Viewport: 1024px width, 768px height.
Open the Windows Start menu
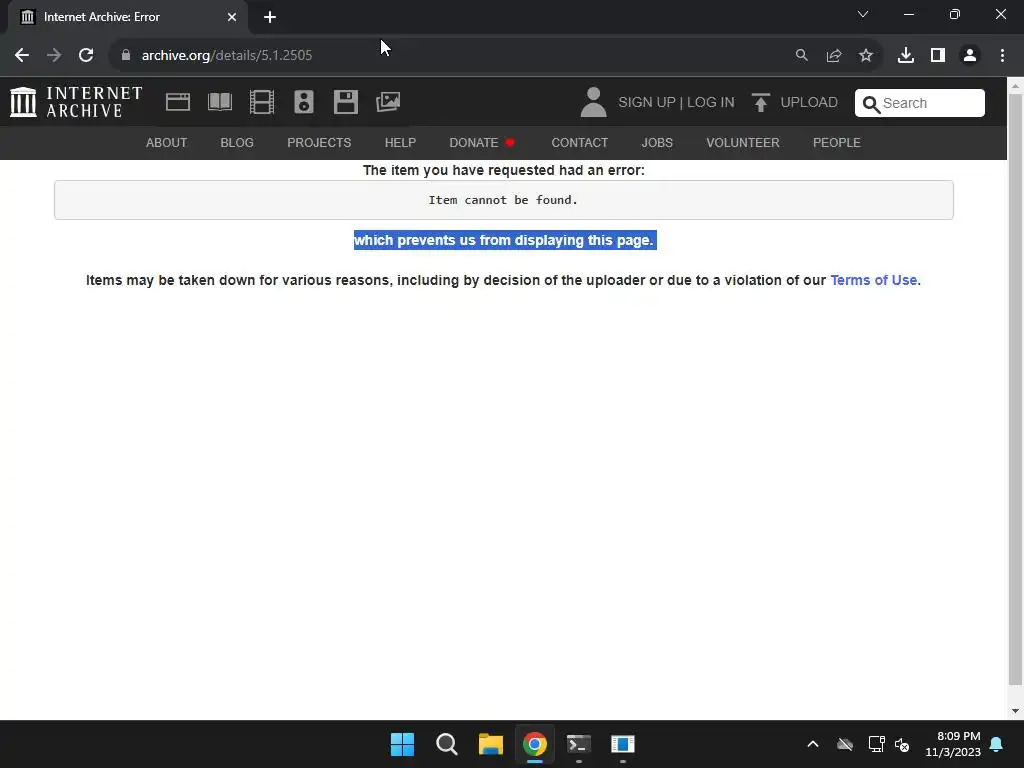(x=402, y=744)
